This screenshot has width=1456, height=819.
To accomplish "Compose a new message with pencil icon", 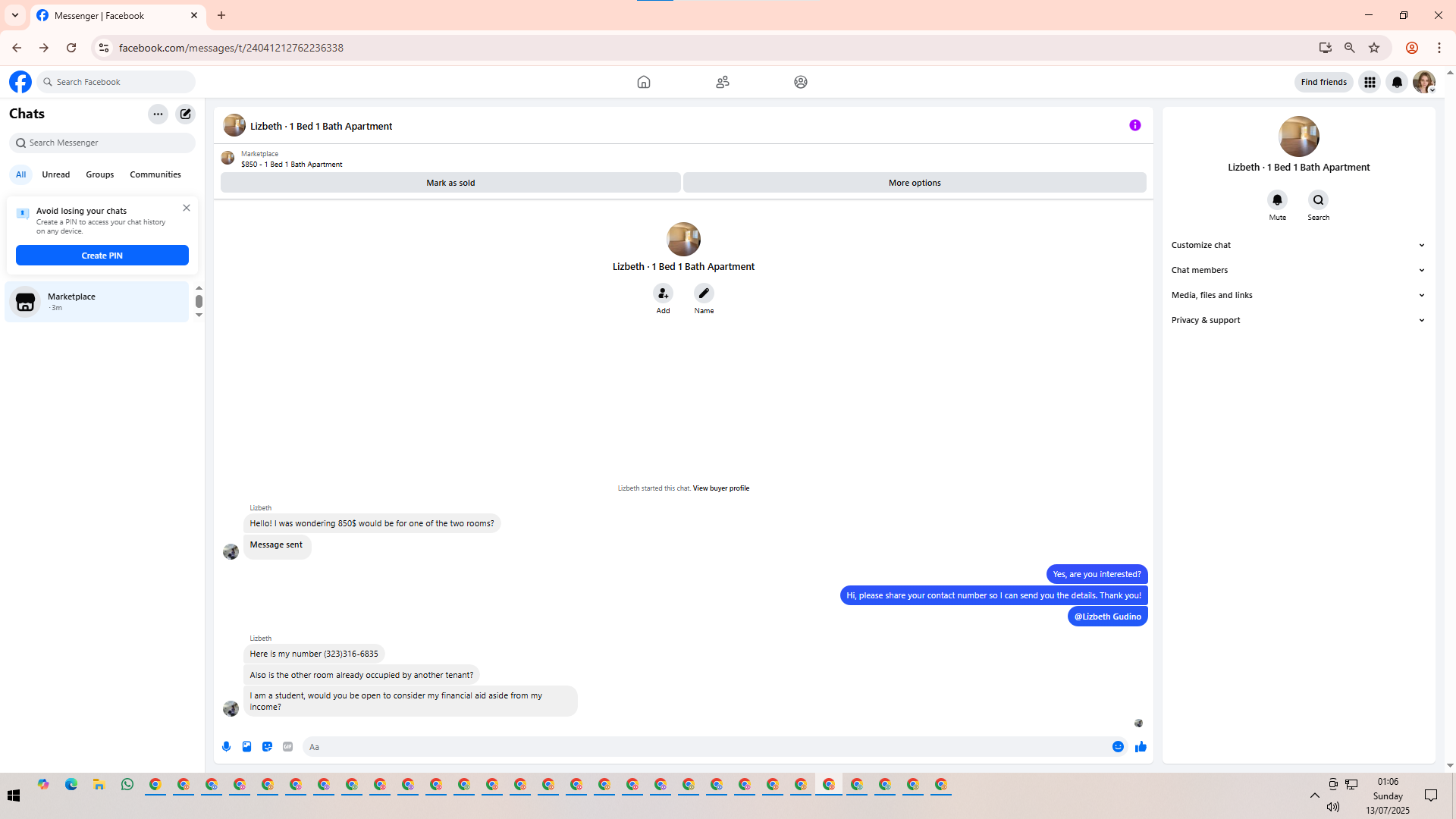I will coord(186,114).
